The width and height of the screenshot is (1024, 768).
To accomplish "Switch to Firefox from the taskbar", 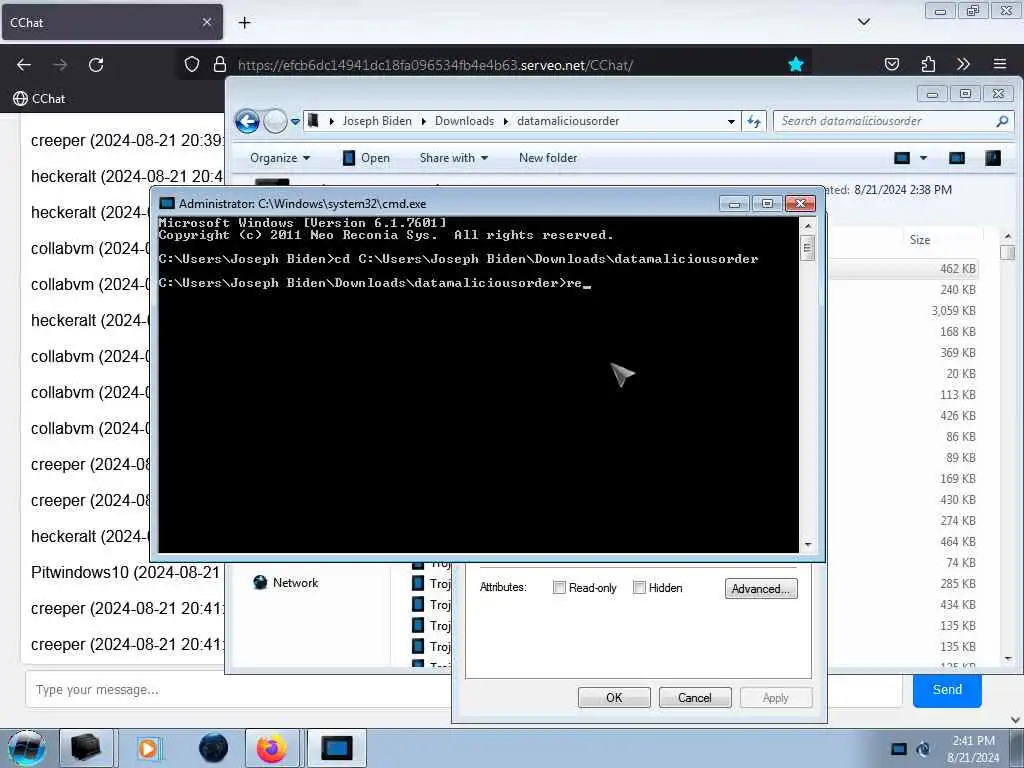I will click(272, 748).
